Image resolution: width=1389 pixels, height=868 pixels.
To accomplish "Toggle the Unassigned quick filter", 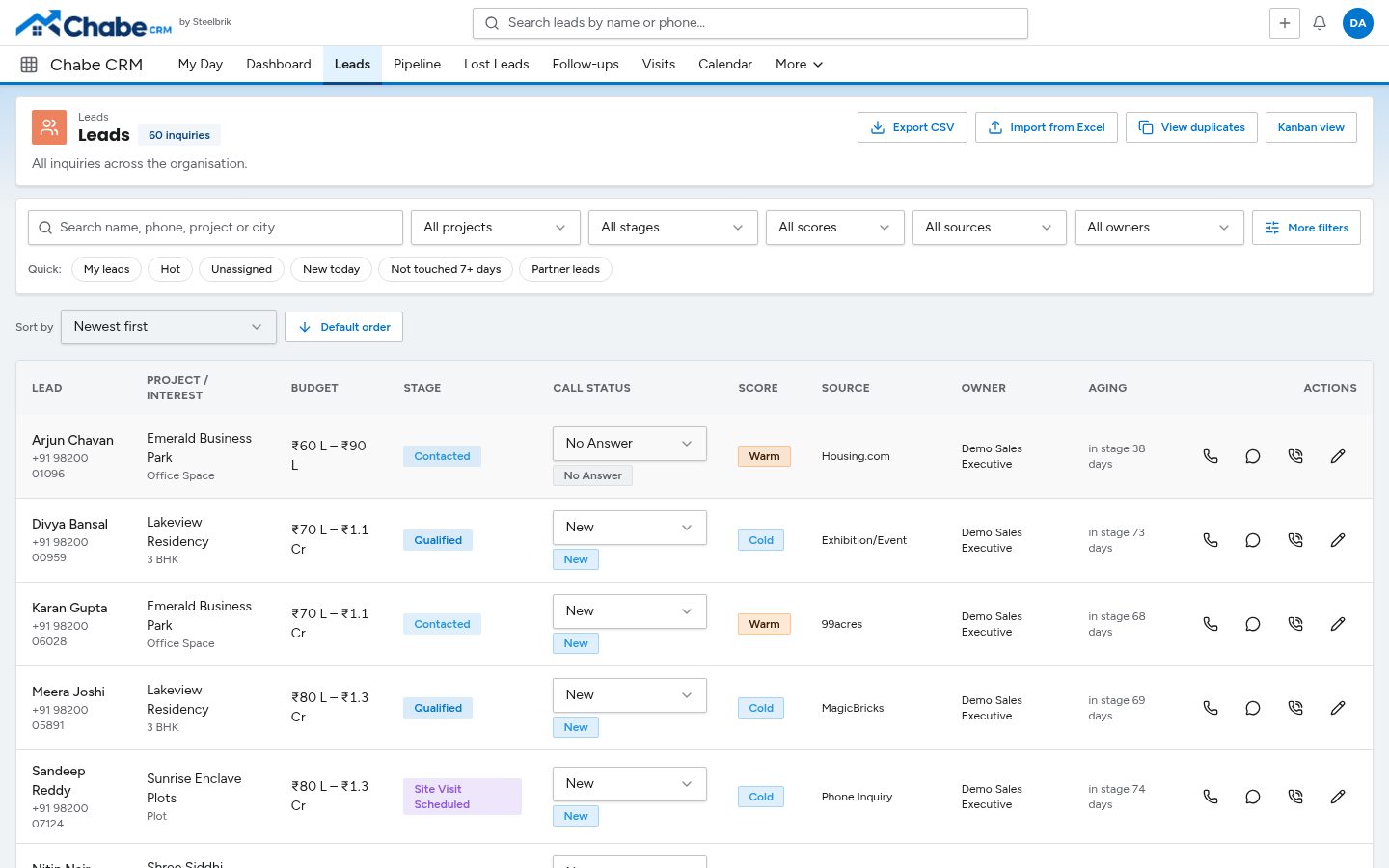I will click(x=241, y=269).
